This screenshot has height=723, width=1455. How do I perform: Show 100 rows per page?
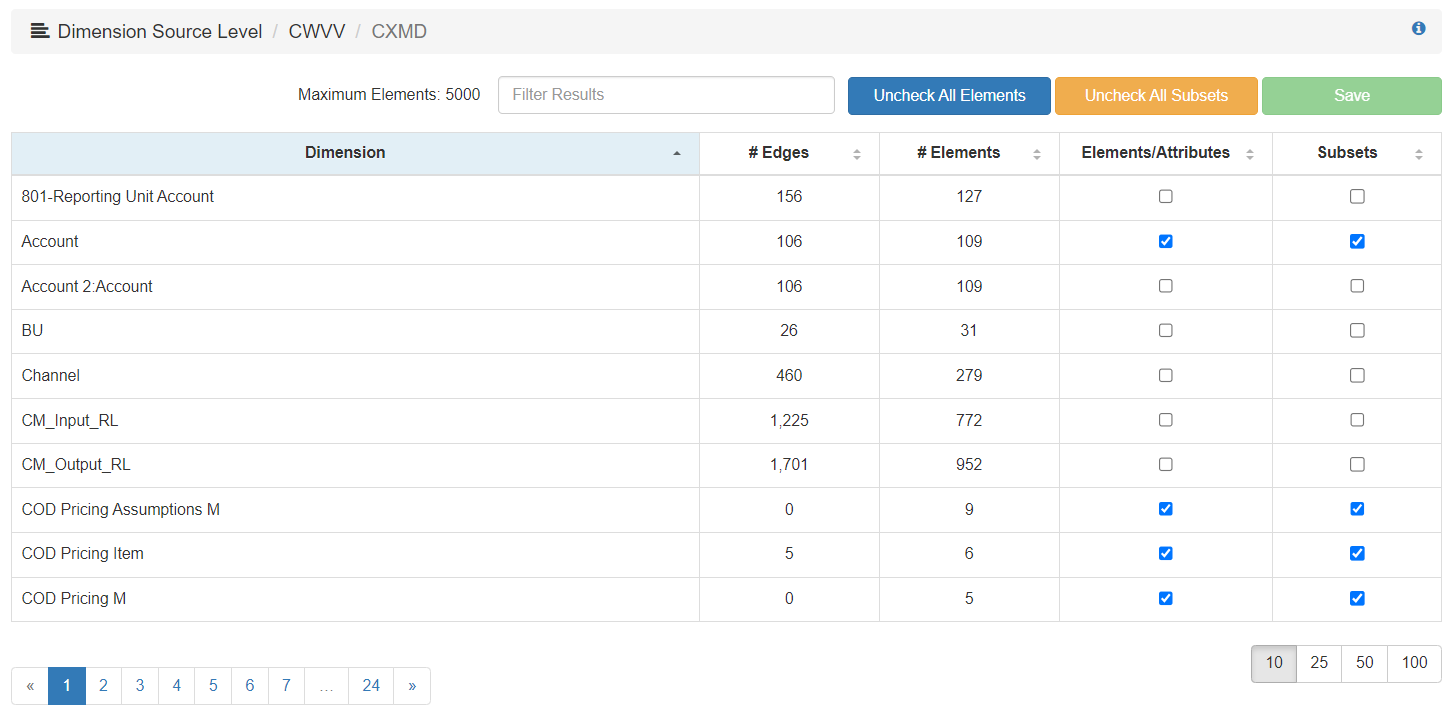point(1414,663)
